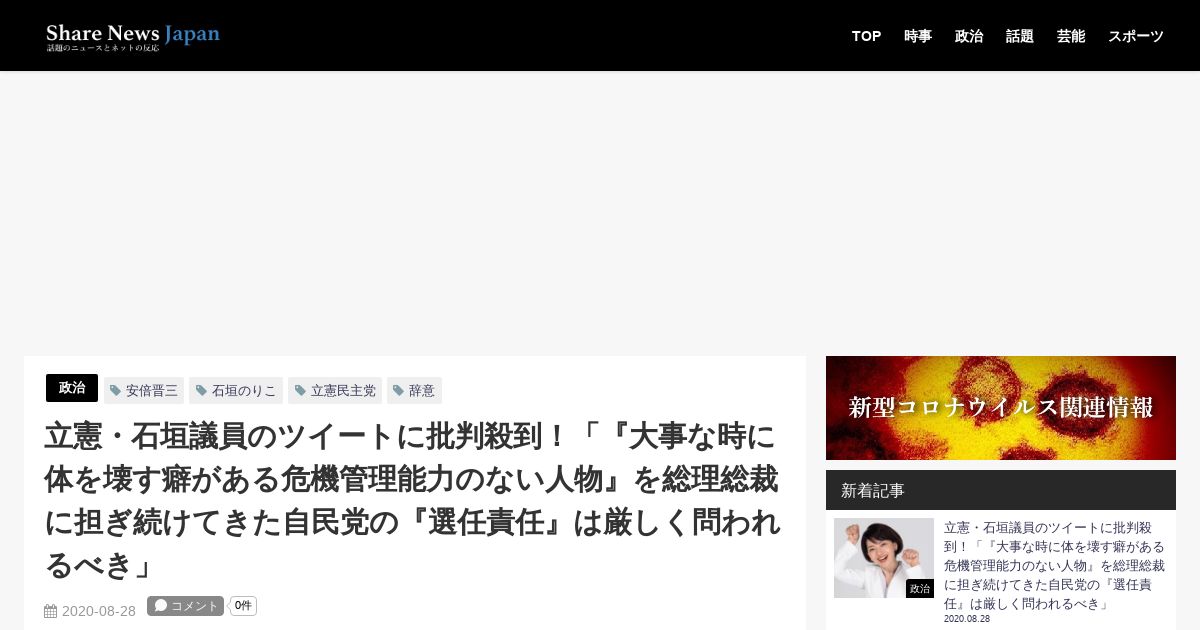This screenshot has height=630, width=1200.
Task: Click the tag icon beside 辞意
Action: 399,391
